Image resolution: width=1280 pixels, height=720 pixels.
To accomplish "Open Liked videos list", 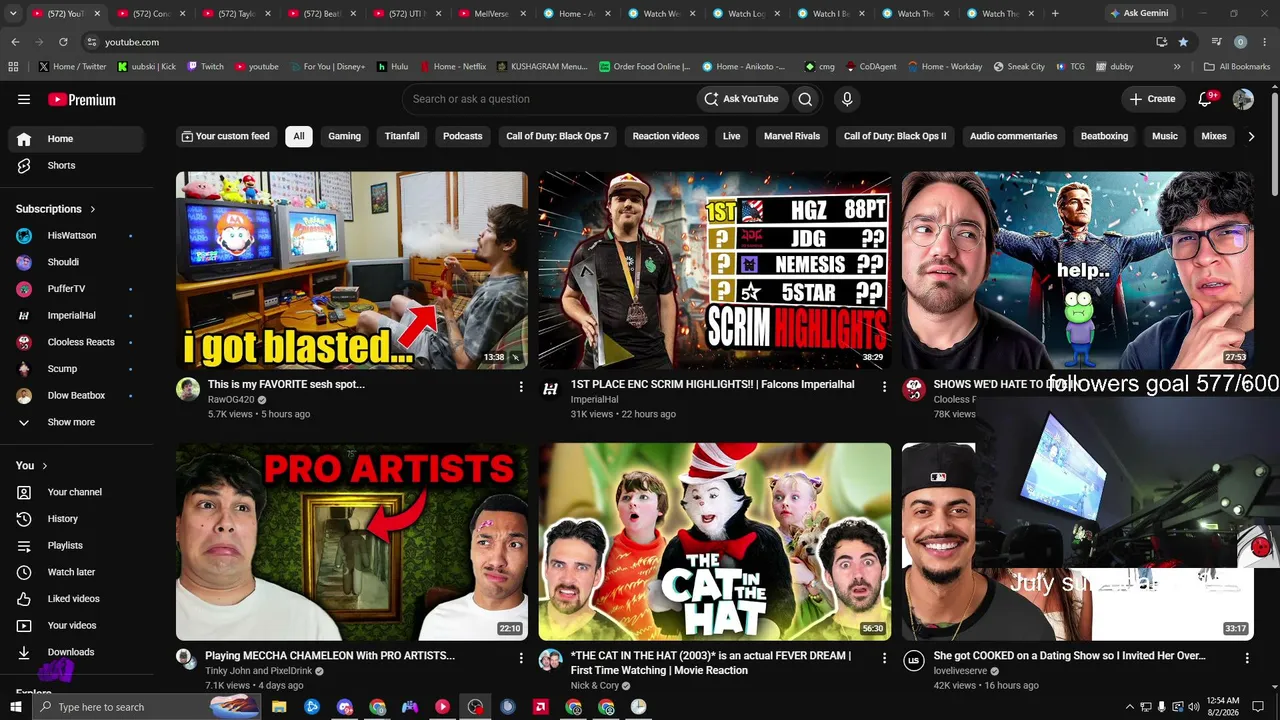I will [x=76, y=599].
